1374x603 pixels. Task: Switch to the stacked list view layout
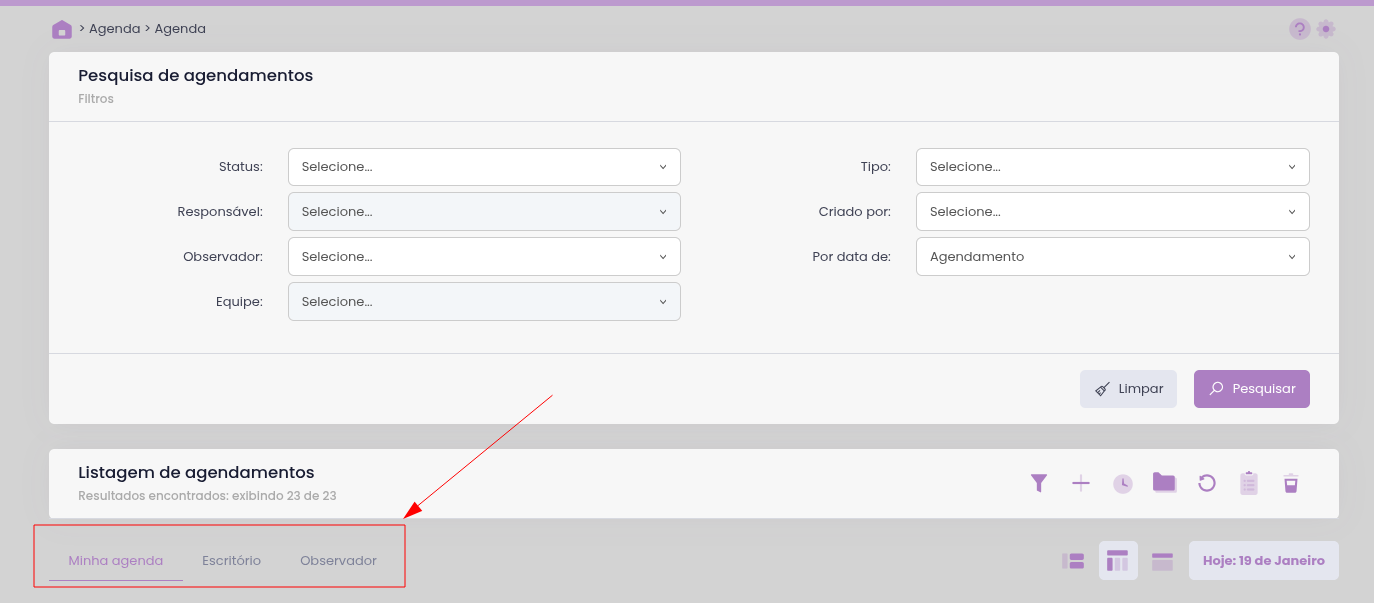1073,561
